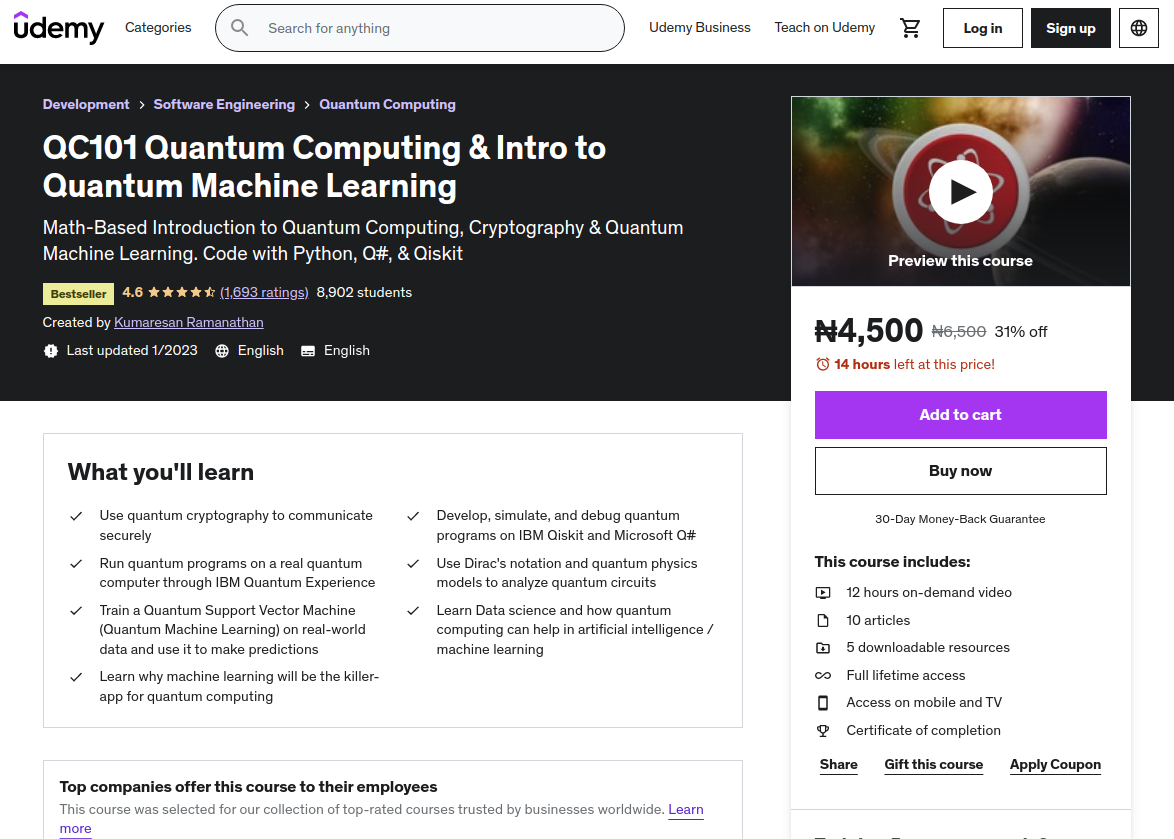This screenshot has width=1174, height=839.
Task: Select Teach on Udemy
Action: 824,28
